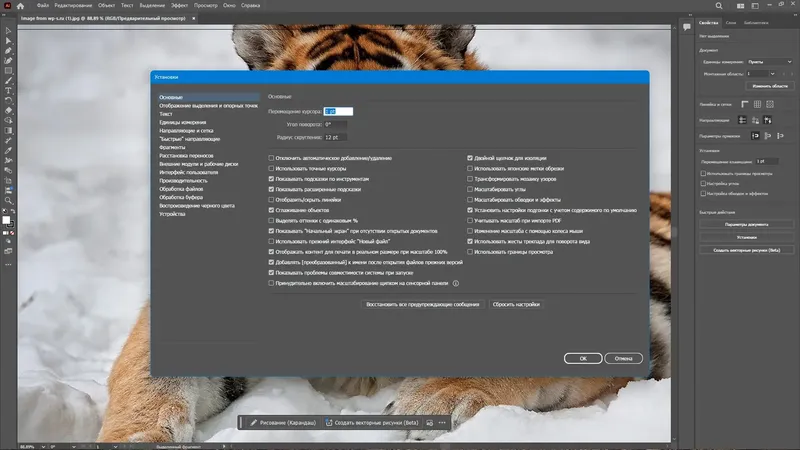Image resolution: width=800 pixels, height=450 pixels.
Task: Open the three-dots menu in the contextual task bar
Action: pyautogui.click(x=442, y=422)
